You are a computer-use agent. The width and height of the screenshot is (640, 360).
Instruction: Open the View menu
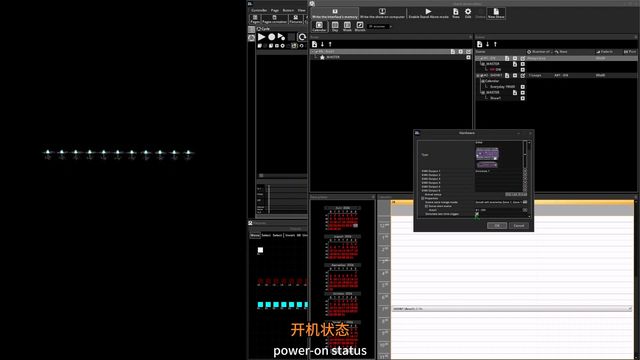(x=302, y=10)
